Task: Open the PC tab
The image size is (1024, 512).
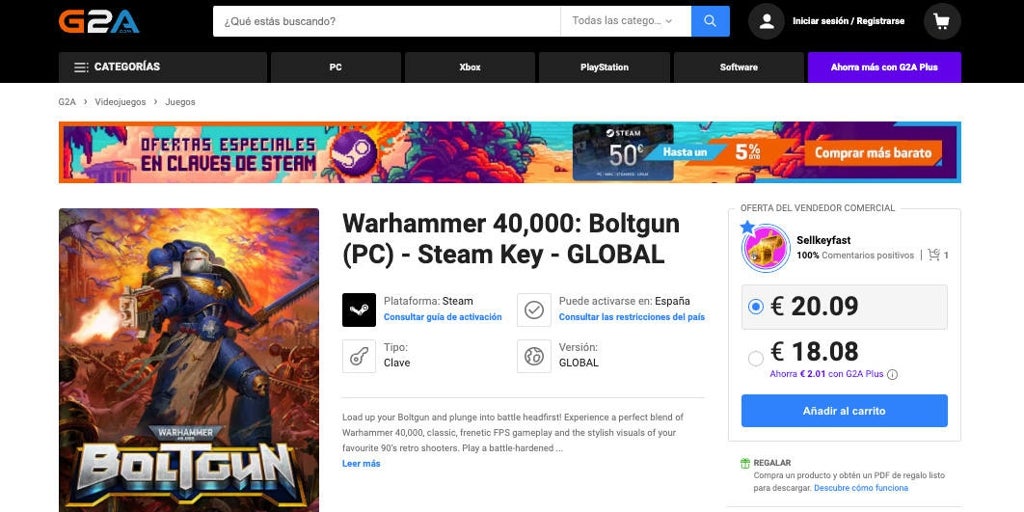Action: coord(336,67)
